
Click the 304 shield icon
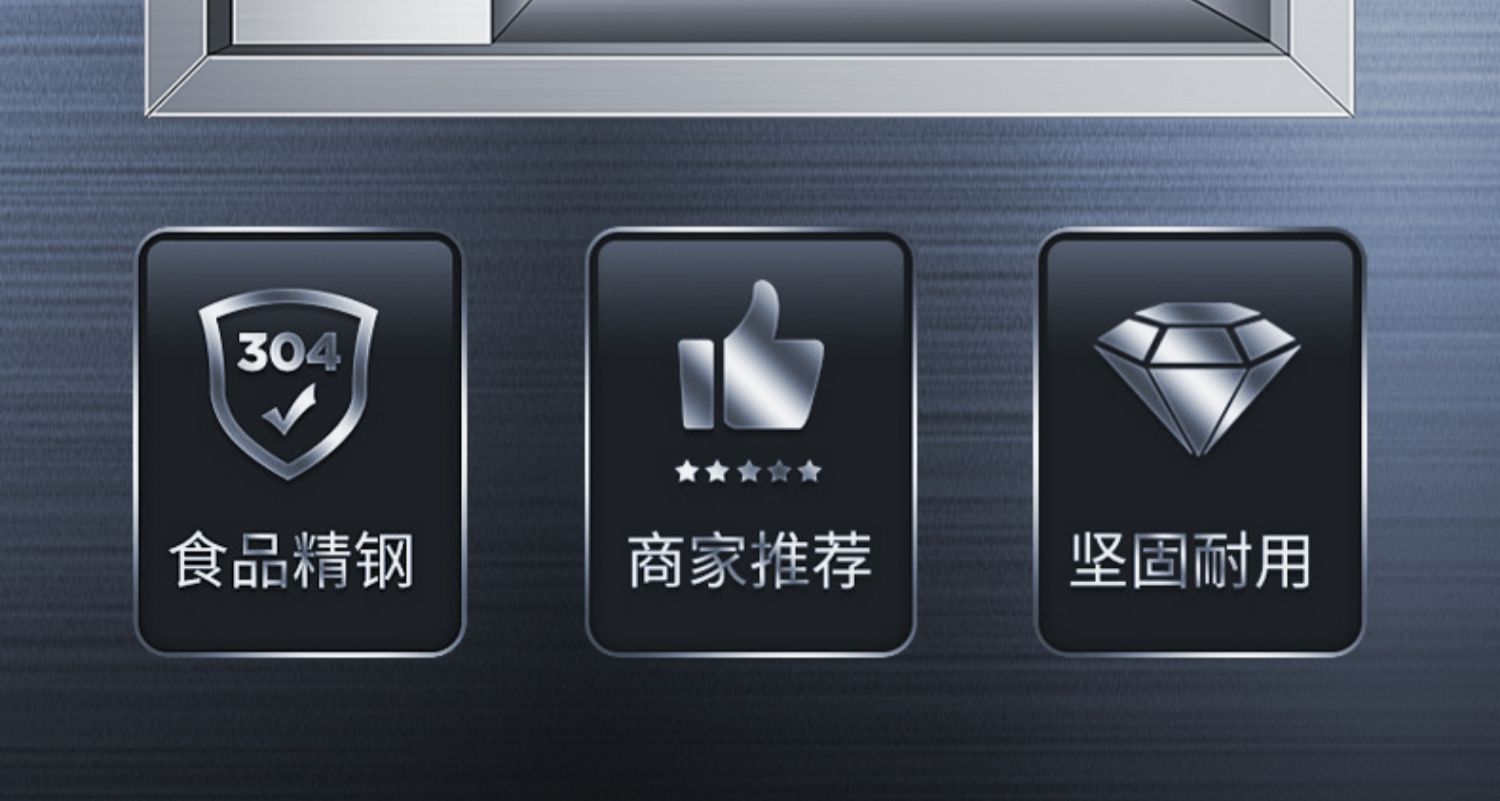[288, 383]
